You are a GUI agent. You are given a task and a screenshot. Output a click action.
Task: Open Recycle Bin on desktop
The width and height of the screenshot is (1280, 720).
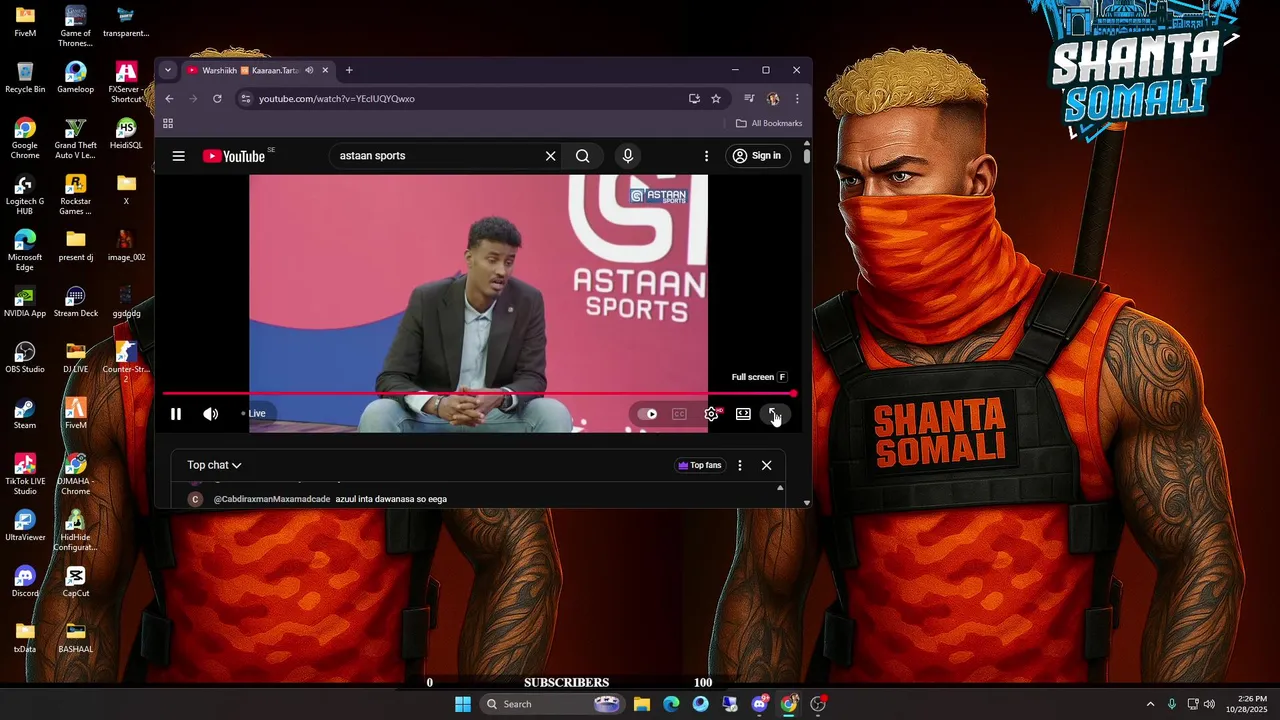(x=25, y=78)
